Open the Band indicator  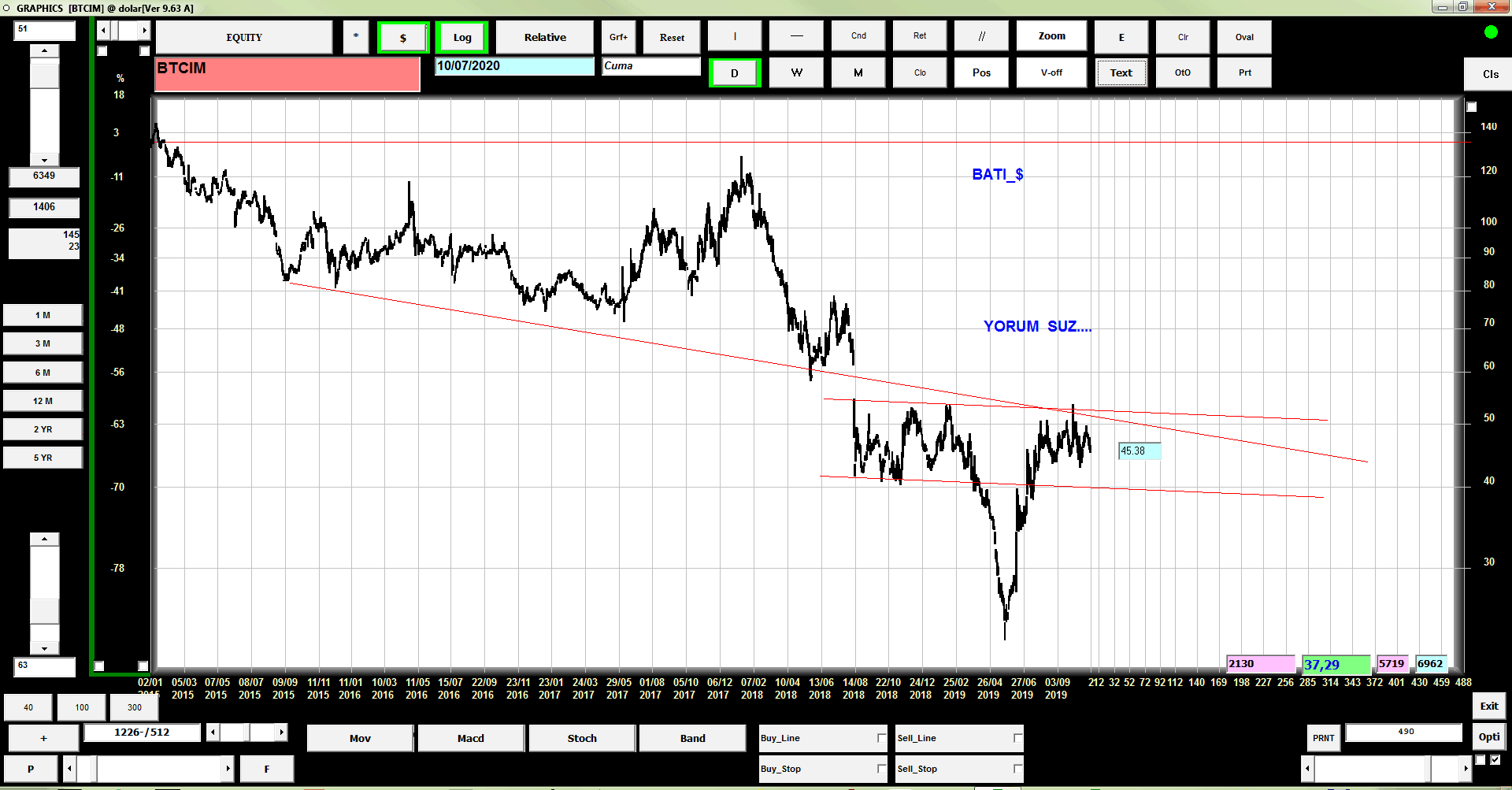[693, 738]
